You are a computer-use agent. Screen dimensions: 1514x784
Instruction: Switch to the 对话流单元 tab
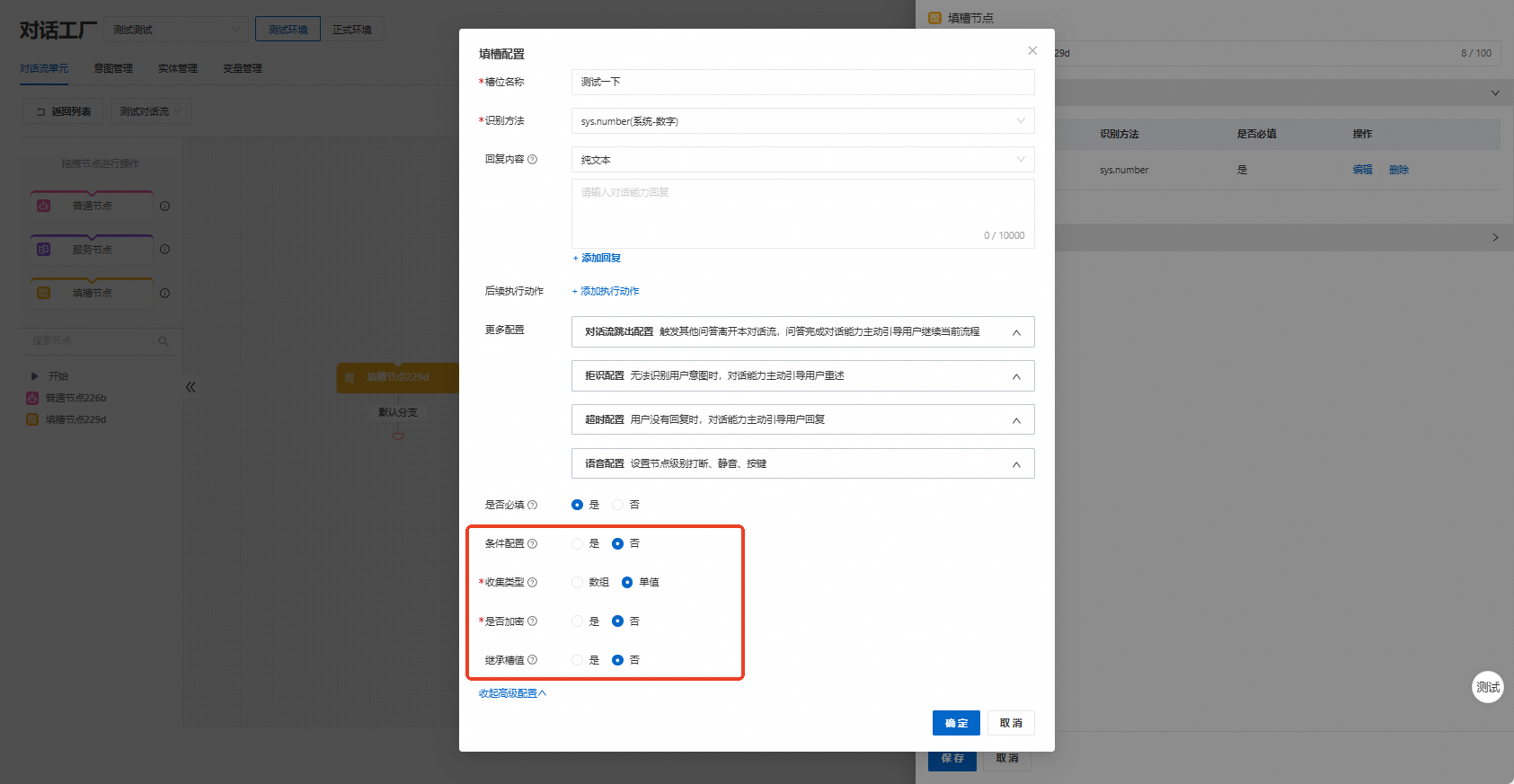pyautogui.click(x=44, y=68)
